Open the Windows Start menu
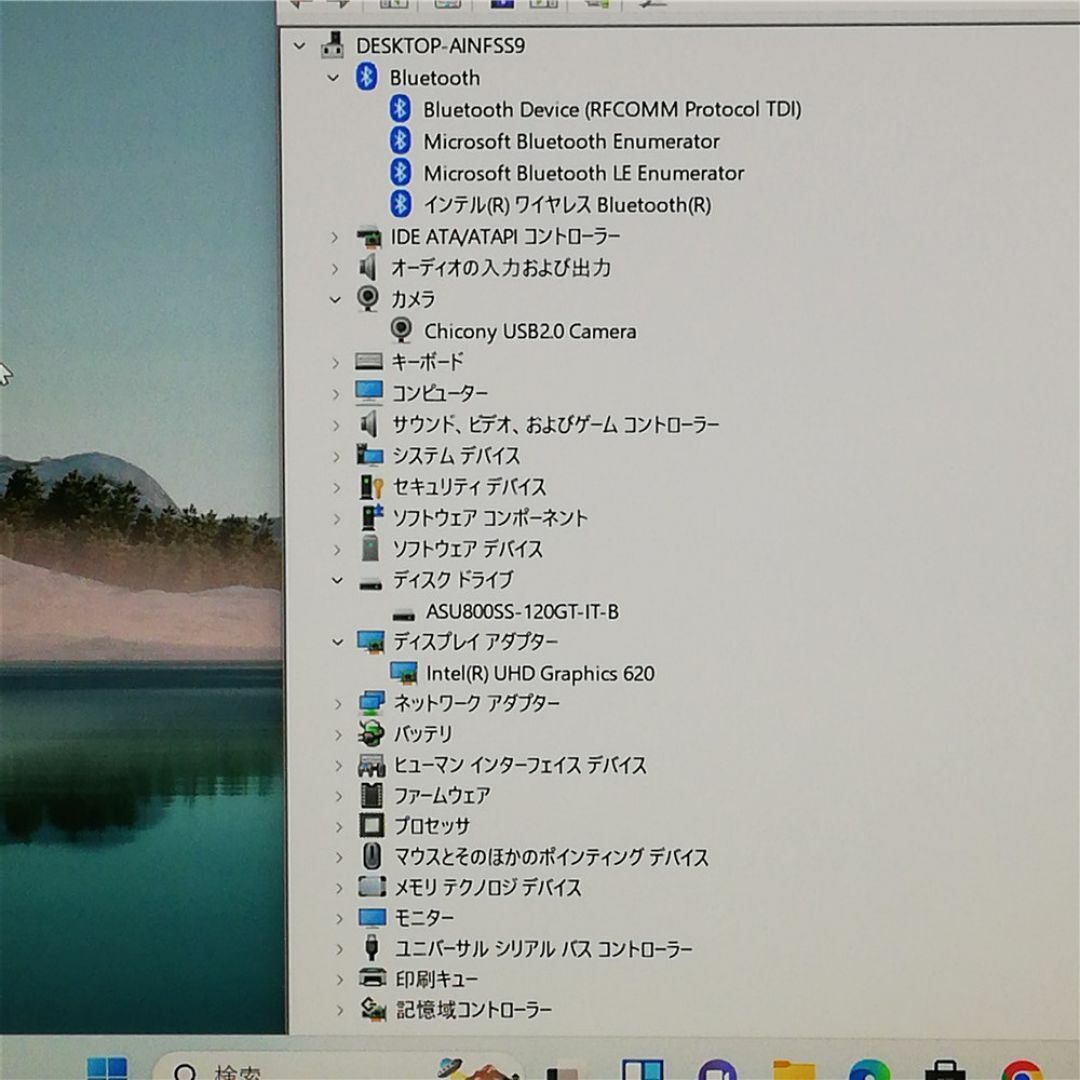 pyautogui.click(x=107, y=1068)
